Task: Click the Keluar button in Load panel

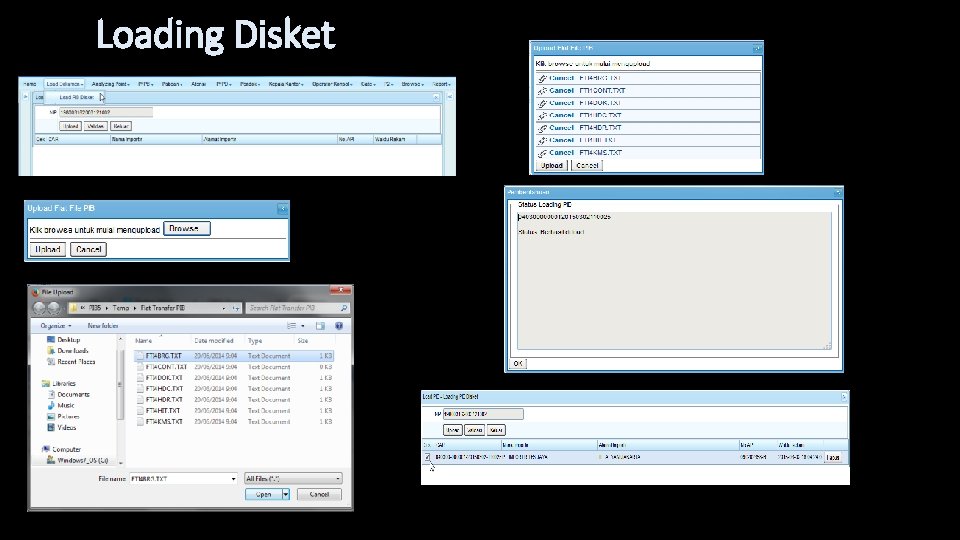Action: click(x=121, y=126)
